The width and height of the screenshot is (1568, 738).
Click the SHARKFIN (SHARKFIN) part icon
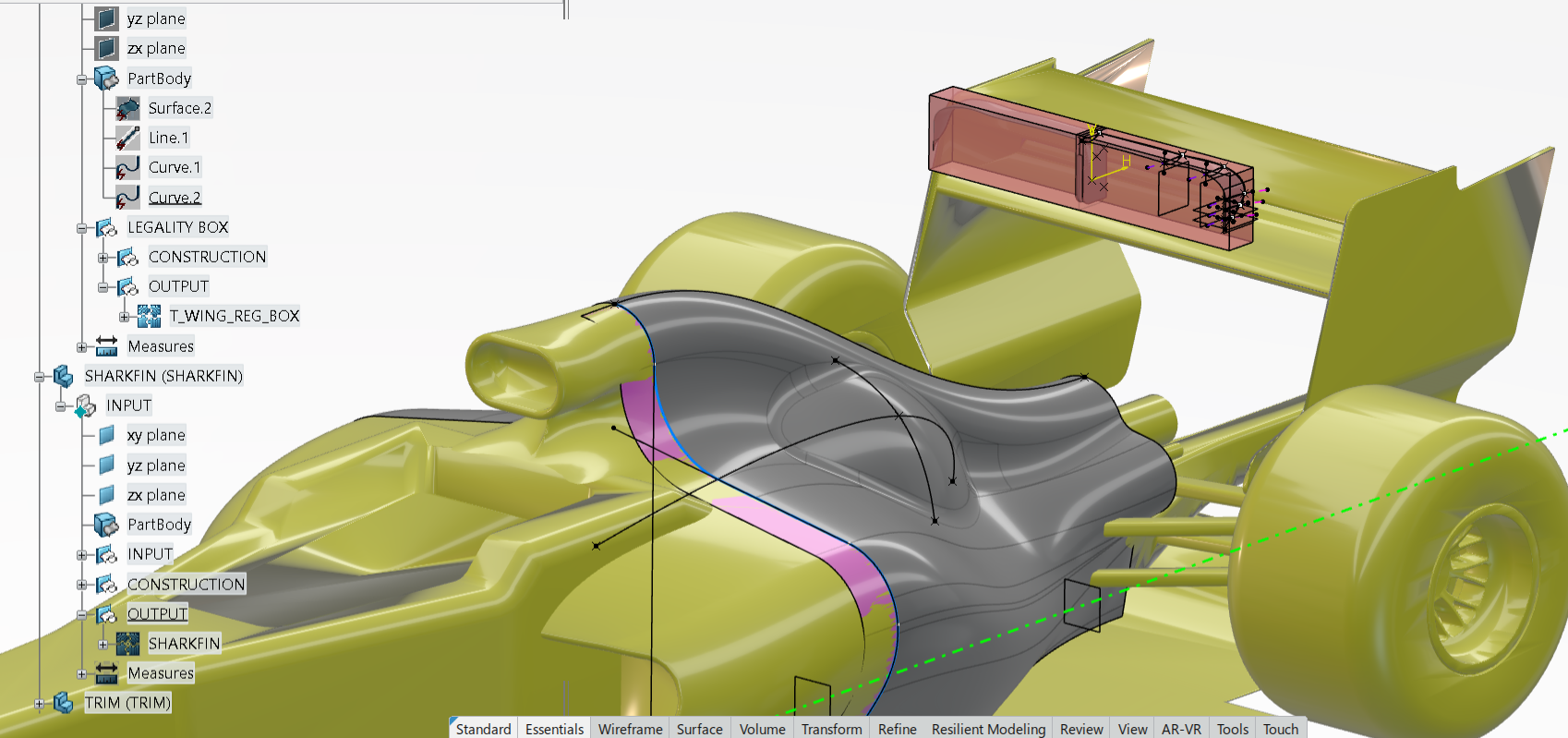point(64,376)
